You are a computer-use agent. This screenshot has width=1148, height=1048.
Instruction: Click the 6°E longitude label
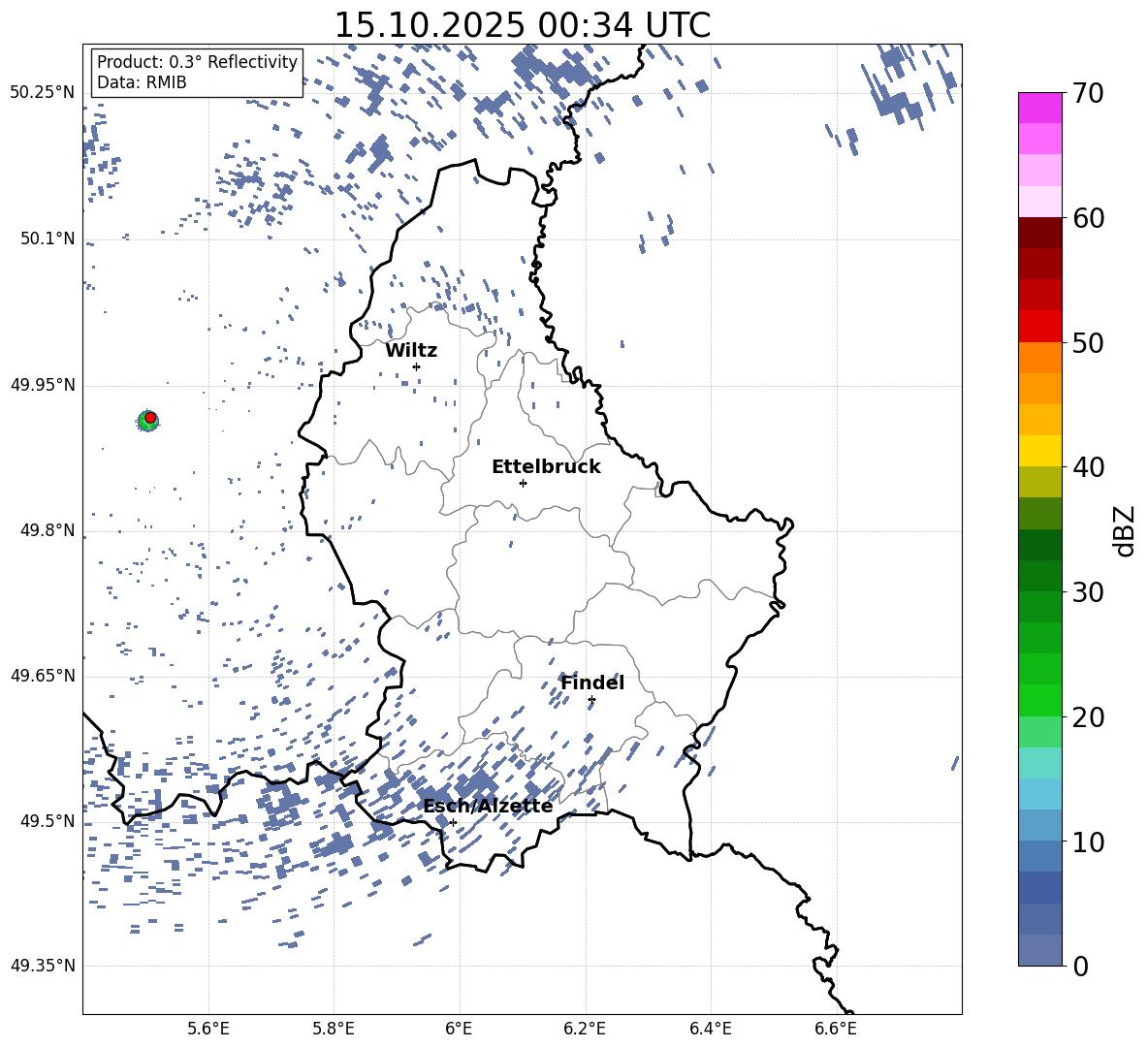point(459,1029)
